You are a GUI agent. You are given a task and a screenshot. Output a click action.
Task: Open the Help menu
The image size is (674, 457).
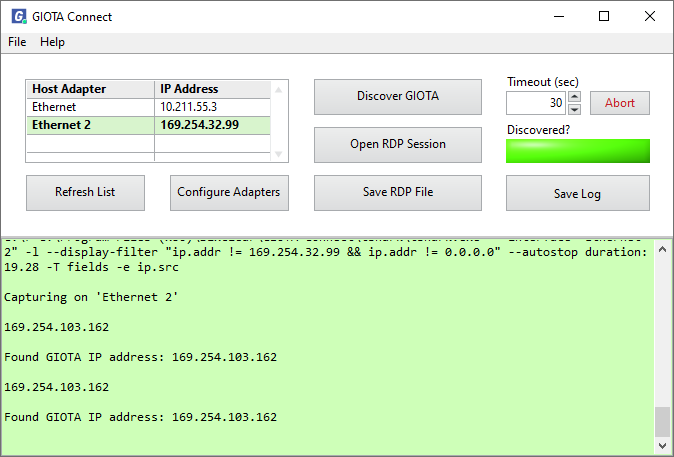pyautogui.click(x=52, y=42)
